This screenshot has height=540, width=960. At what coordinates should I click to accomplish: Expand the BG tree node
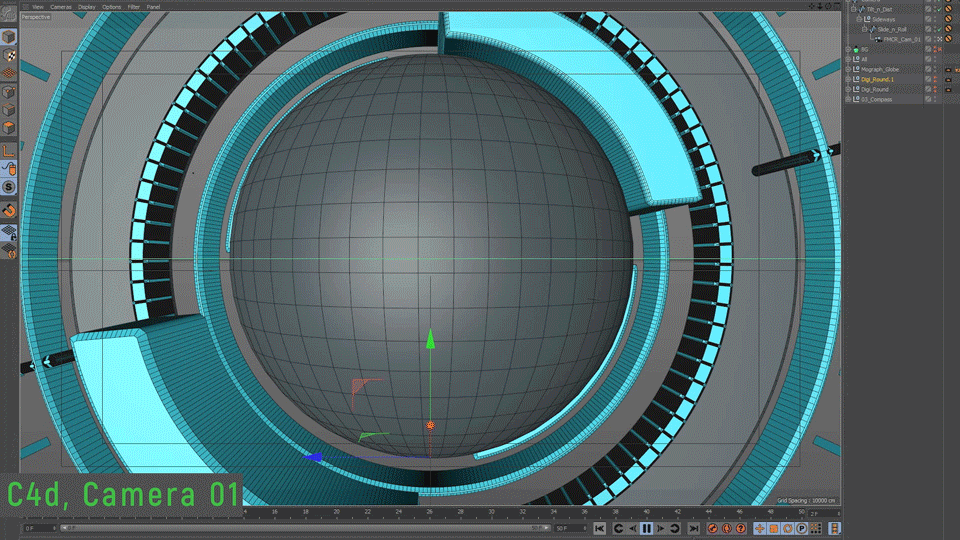pos(849,49)
